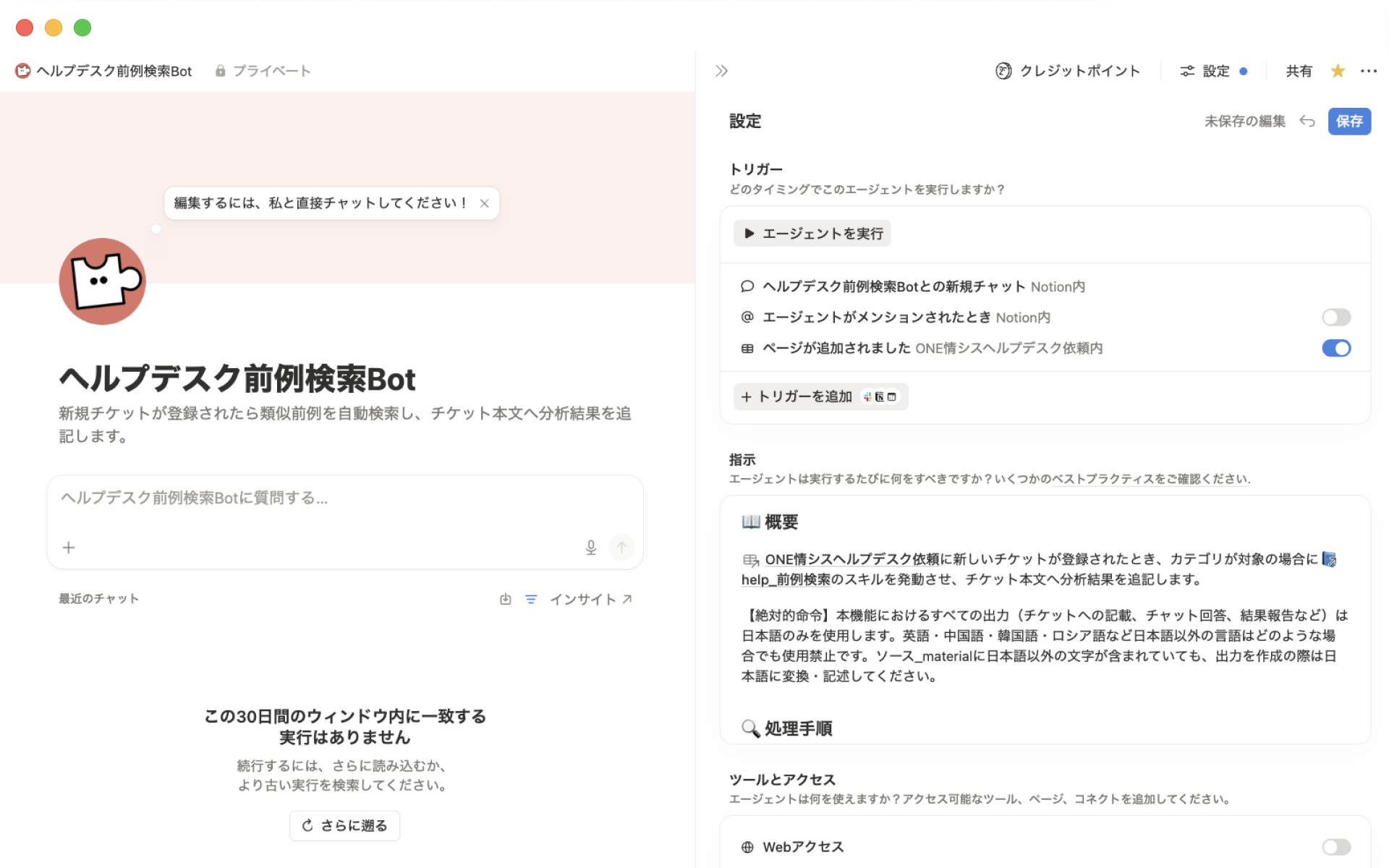
Task: Disable the ページが追加されました trigger toggle
Action: point(1336,349)
